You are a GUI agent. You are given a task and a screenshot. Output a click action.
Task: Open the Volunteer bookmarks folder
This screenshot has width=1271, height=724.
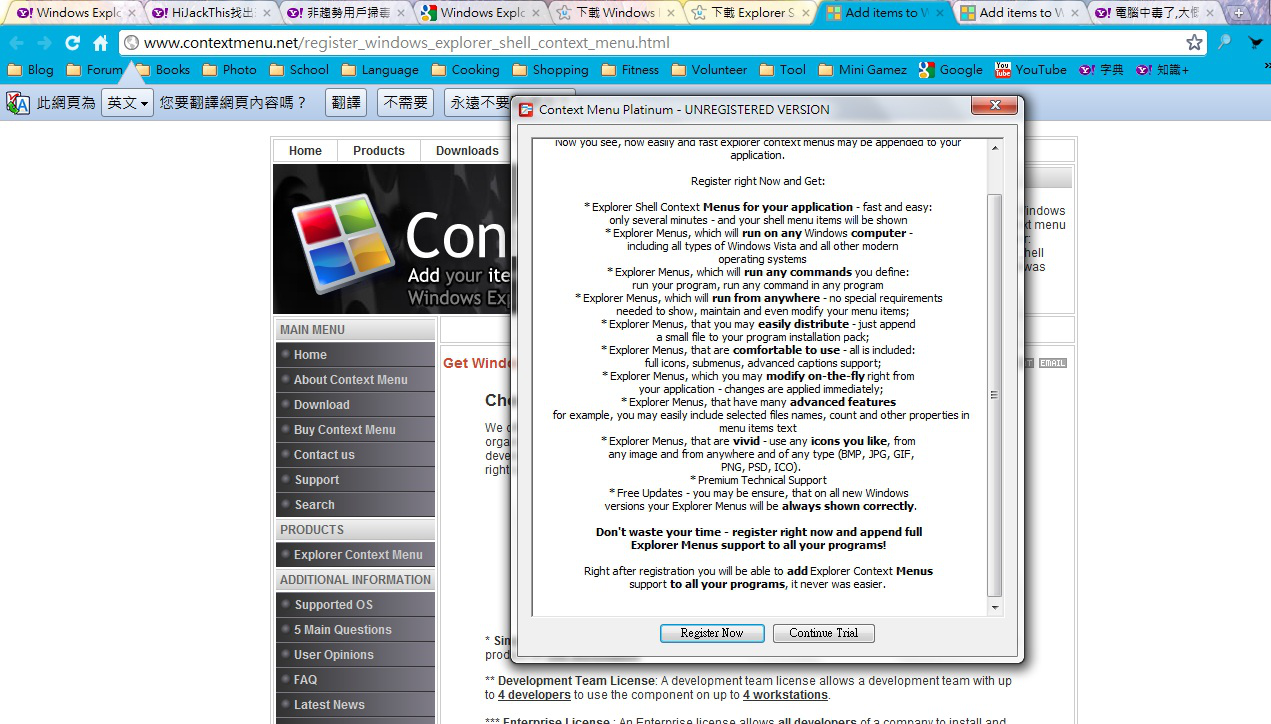point(709,70)
